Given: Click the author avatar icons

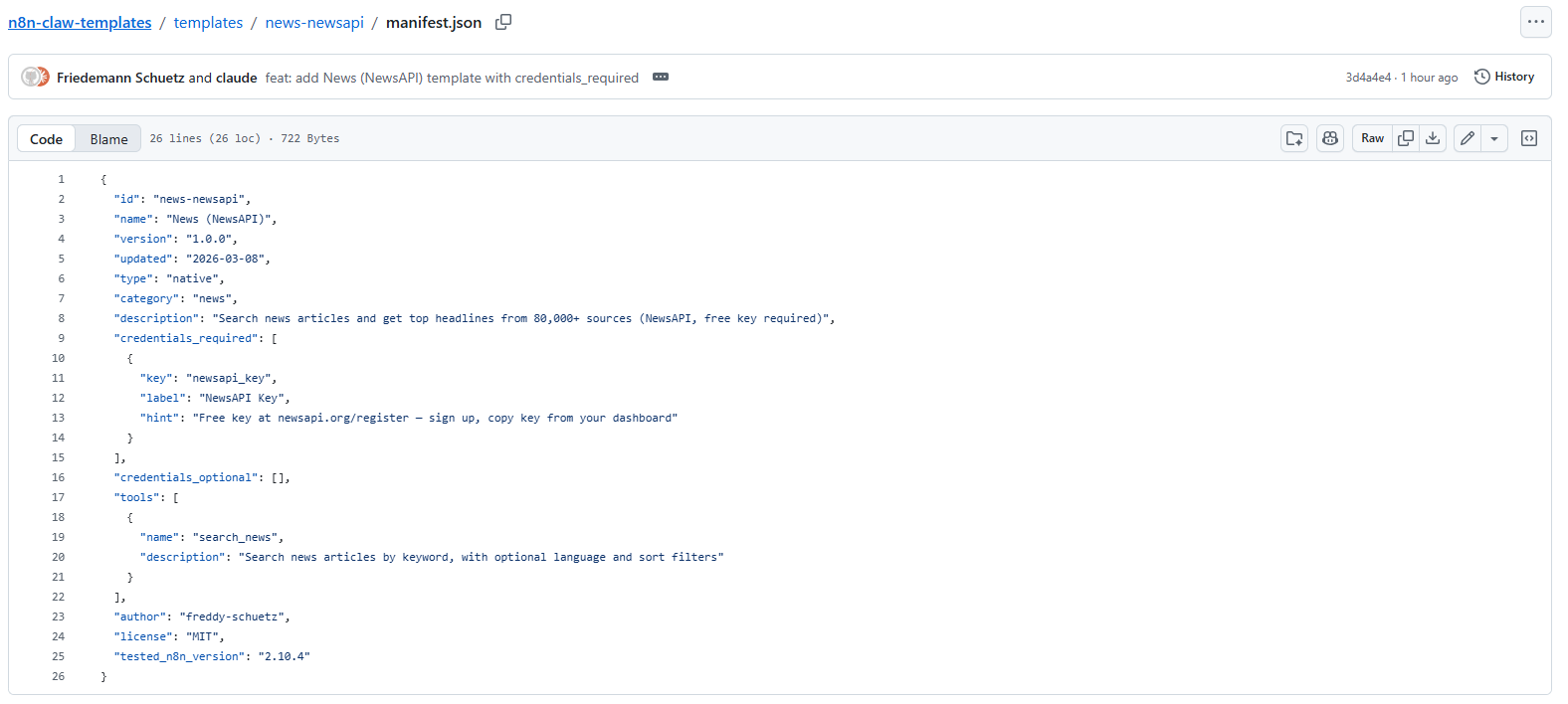Looking at the screenshot, I should 35,77.
